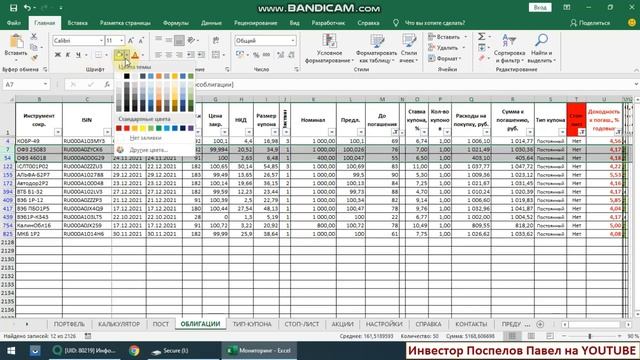Click the Fill Color bucket icon
The width and height of the screenshot is (640, 360).
119,55
